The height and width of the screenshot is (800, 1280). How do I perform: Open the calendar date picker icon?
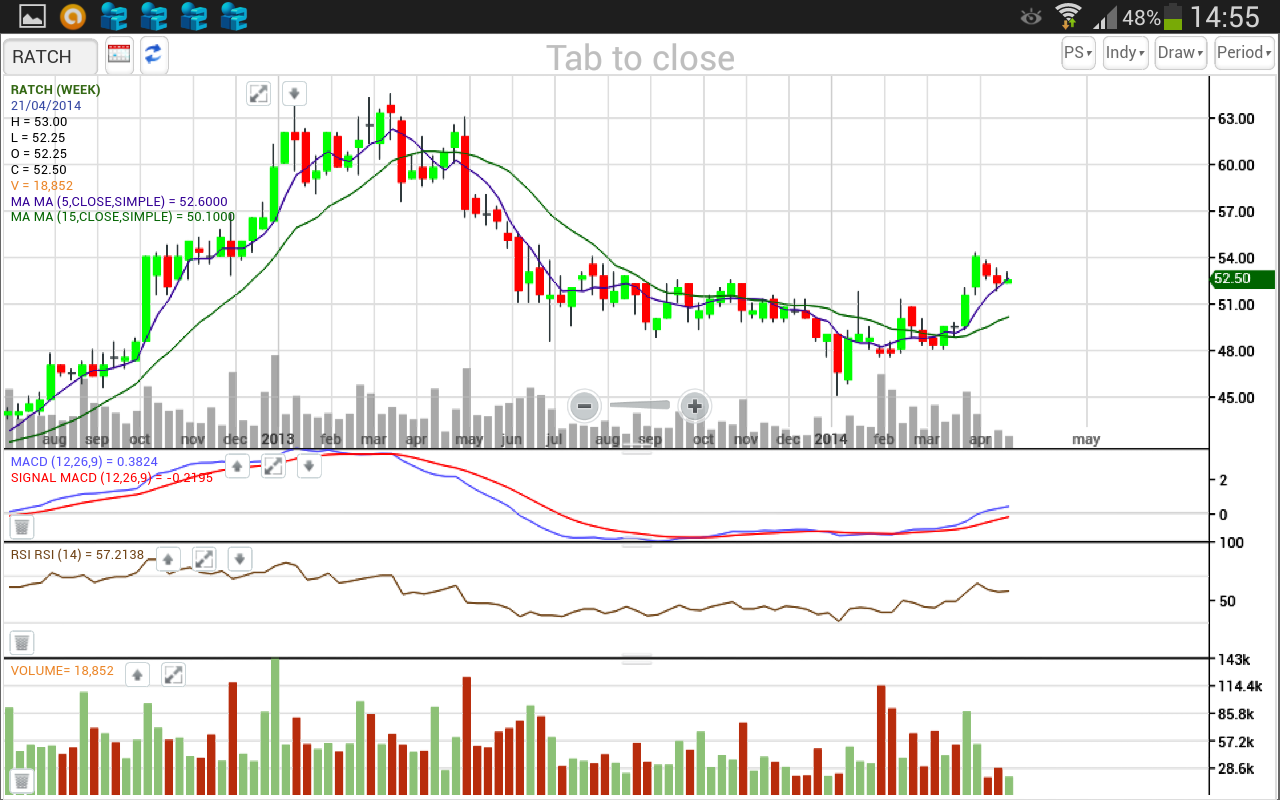coord(119,55)
